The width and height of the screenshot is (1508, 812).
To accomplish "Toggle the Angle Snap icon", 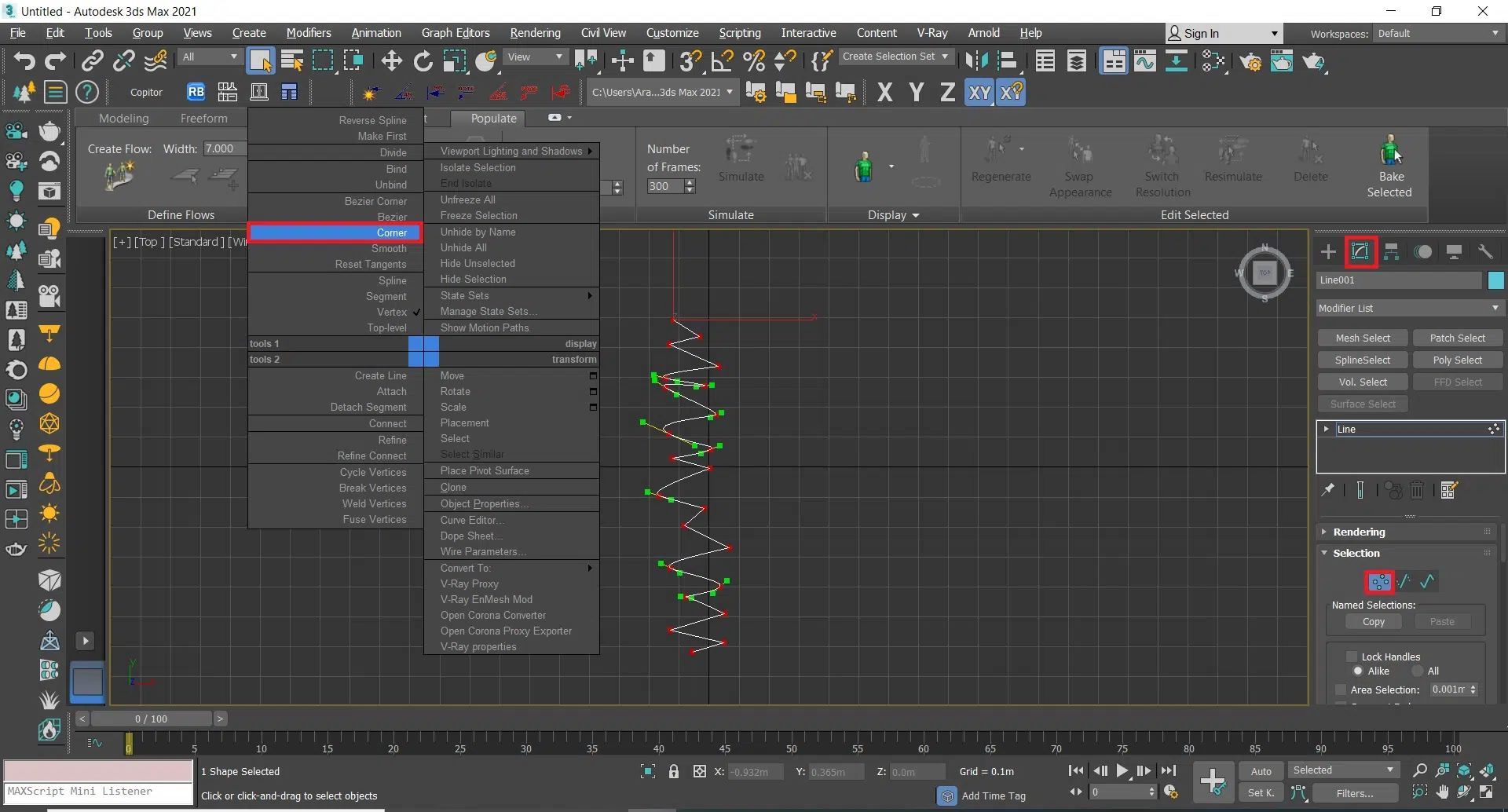I will click(722, 60).
